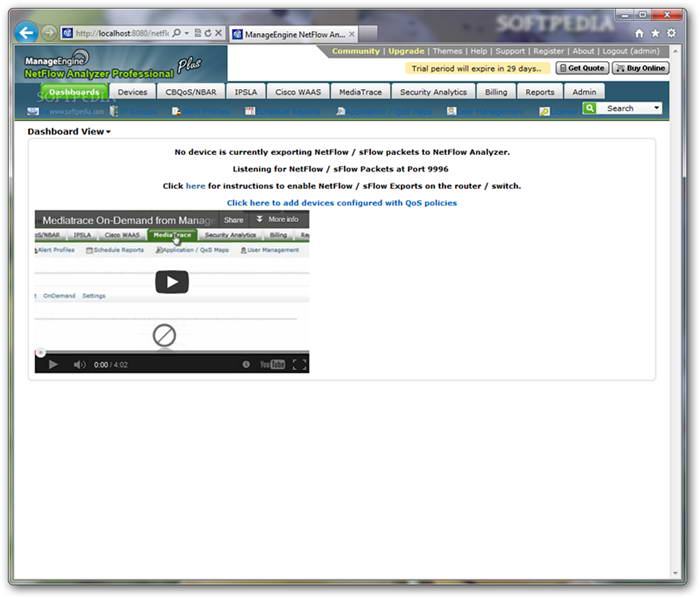The height and width of the screenshot is (598, 700).
Task: Toggle the compatibility view icon in address bar
Action: [x=198, y=33]
